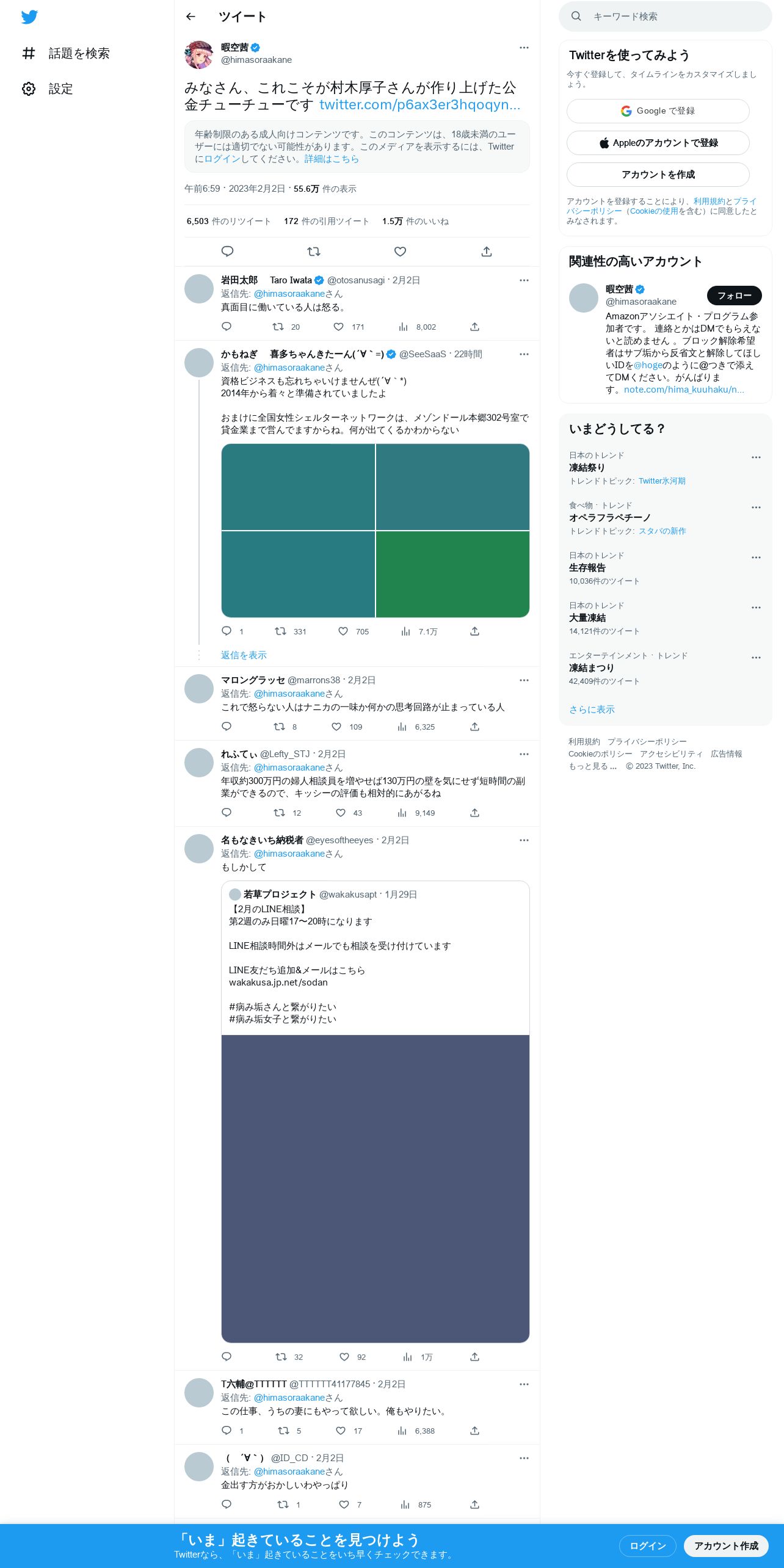
Task: Open the 1.5万 件のいいね list
Action: (x=415, y=221)
